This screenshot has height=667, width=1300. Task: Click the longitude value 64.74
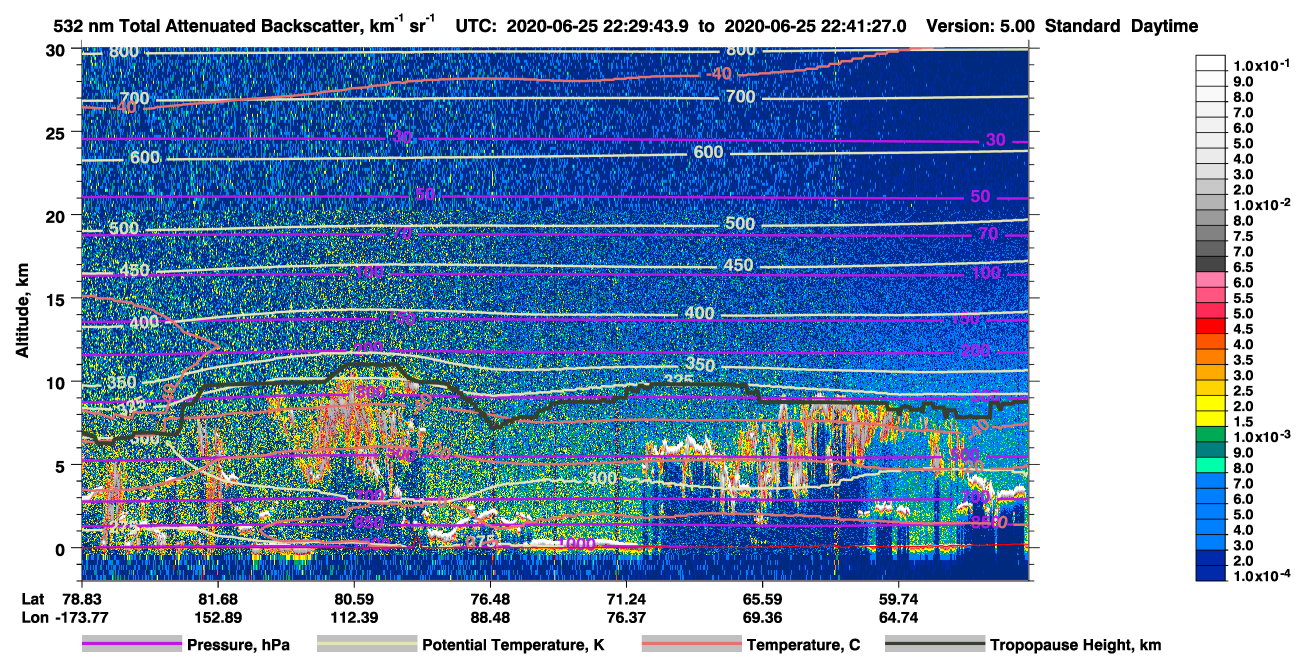[x=898, y=617]
